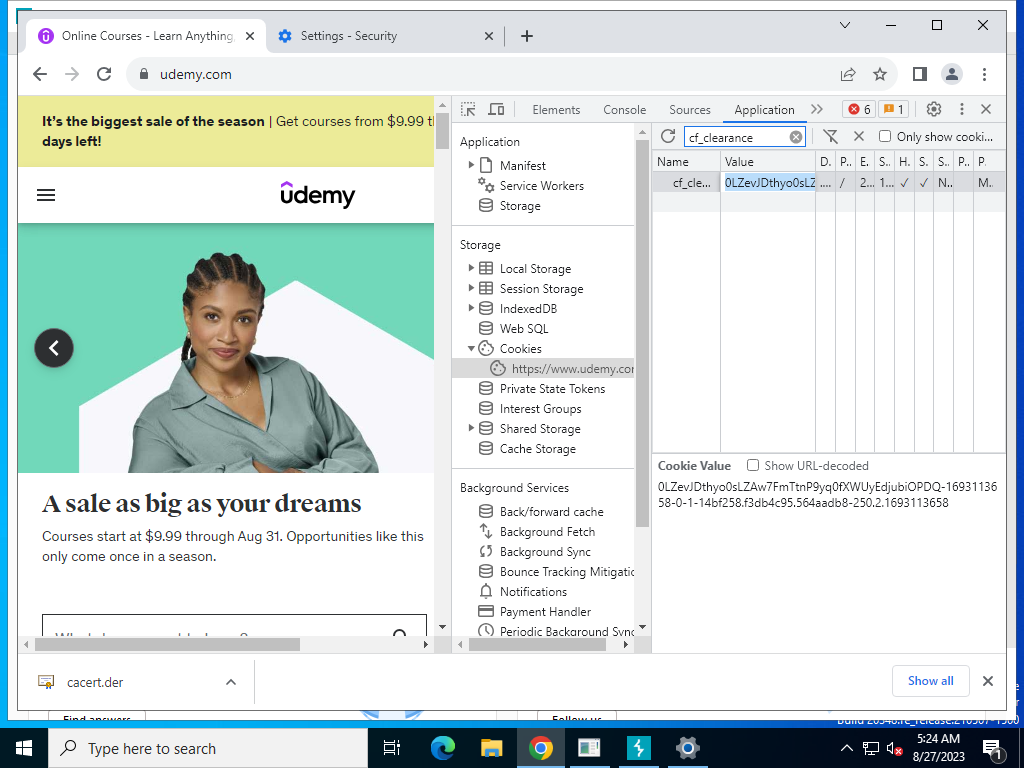Check Show URL-decoded option
Viewport: 1024px width, 768px height.
pos(753,466)
